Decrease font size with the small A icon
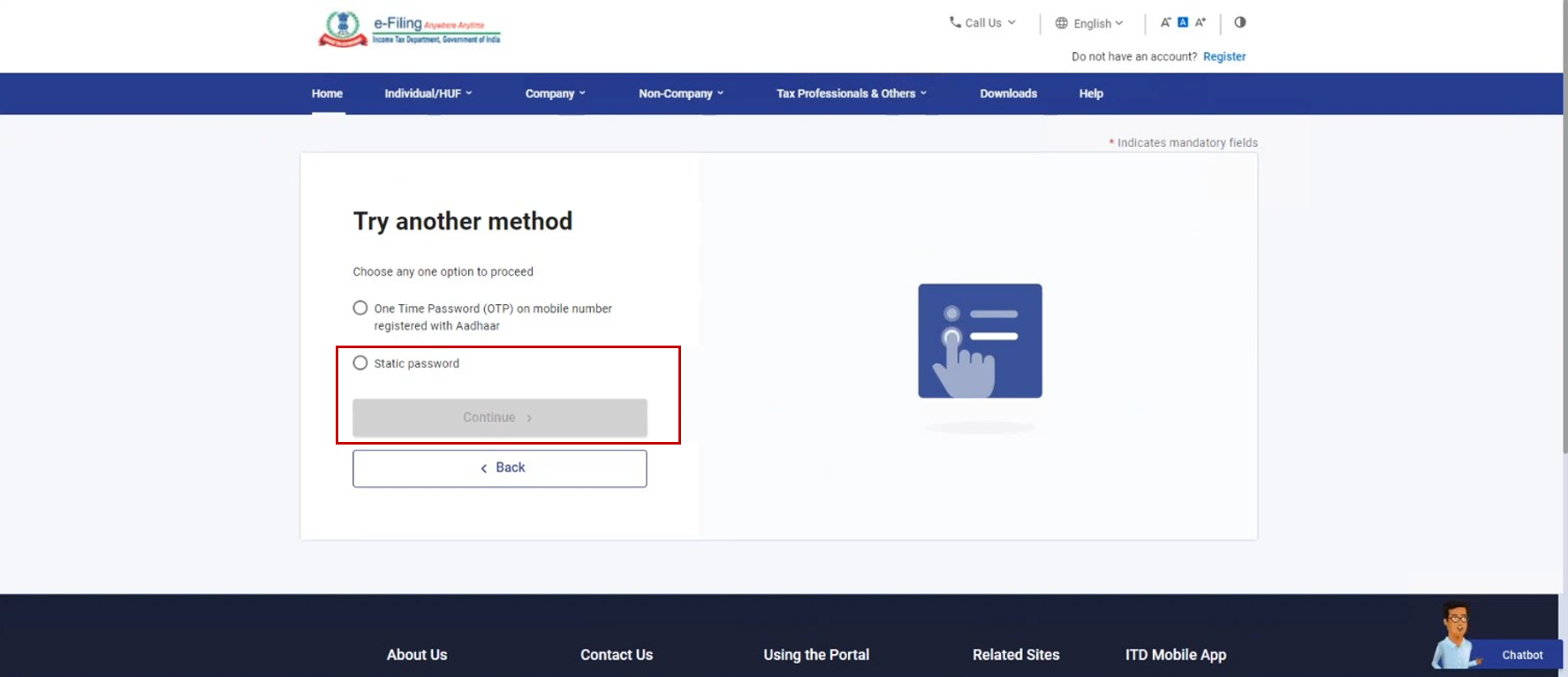The image size is (1568, 677). coord(1165,23)
